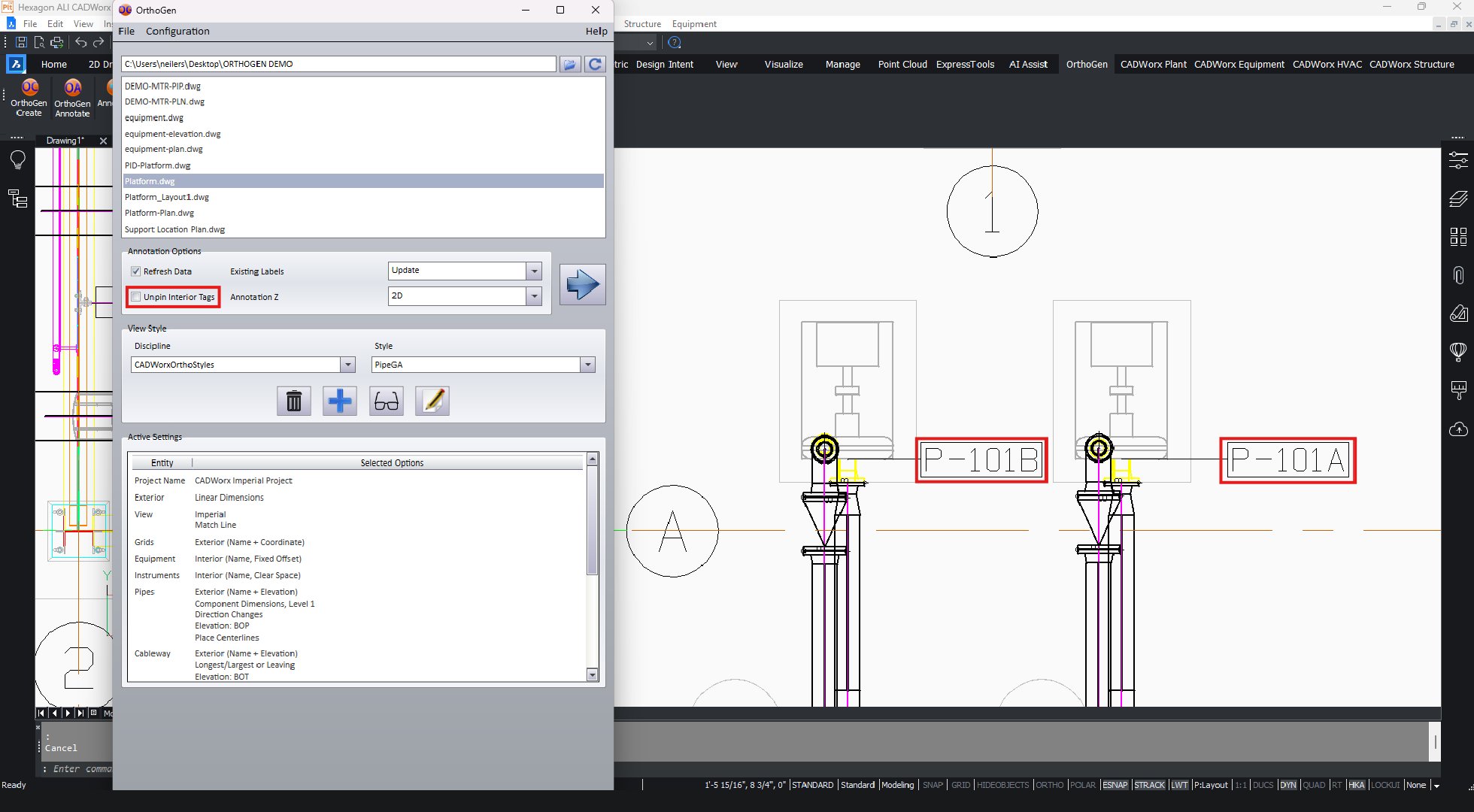Uncheck the Refresh Data checkbox
Screen dimensions: 1474x812
[136, 271]
